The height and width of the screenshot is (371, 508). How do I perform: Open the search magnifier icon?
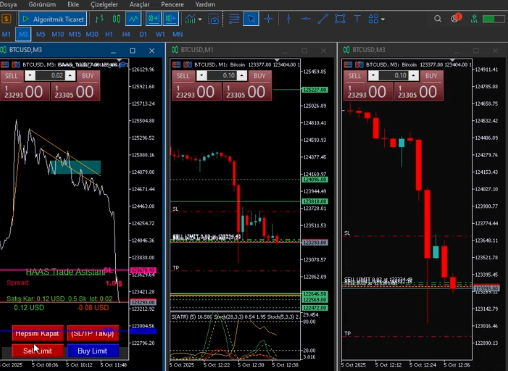click(x=438, y=19)
